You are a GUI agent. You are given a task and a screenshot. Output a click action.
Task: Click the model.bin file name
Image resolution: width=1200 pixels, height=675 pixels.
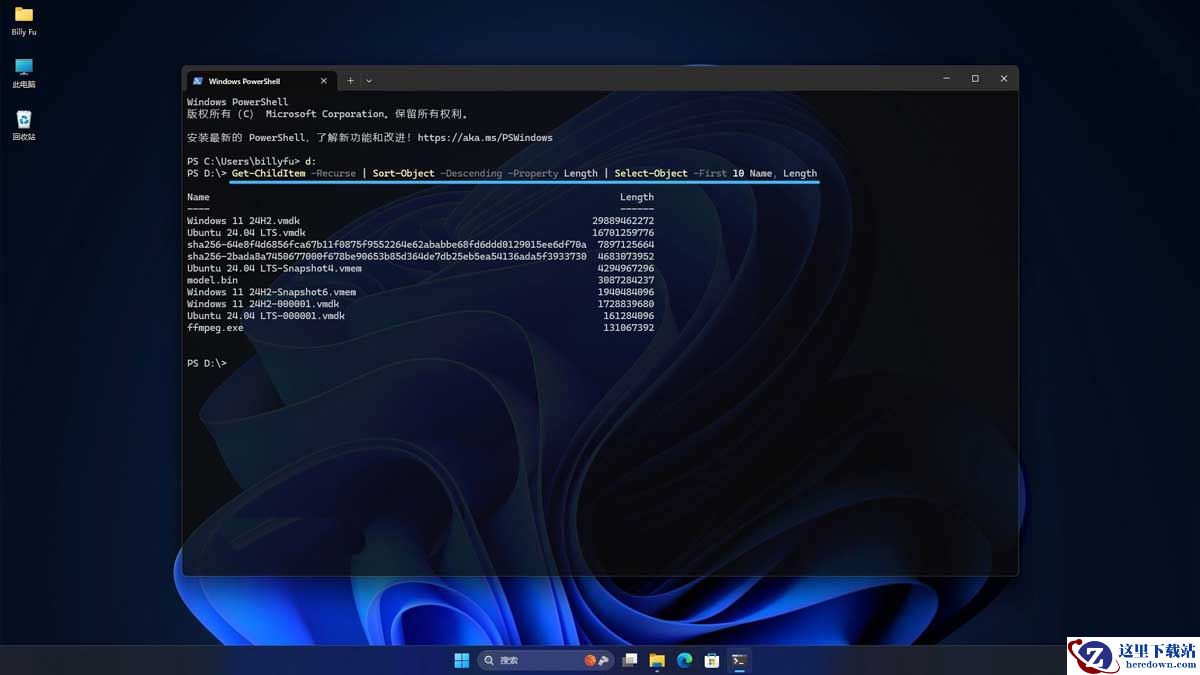tap(212, 281)
